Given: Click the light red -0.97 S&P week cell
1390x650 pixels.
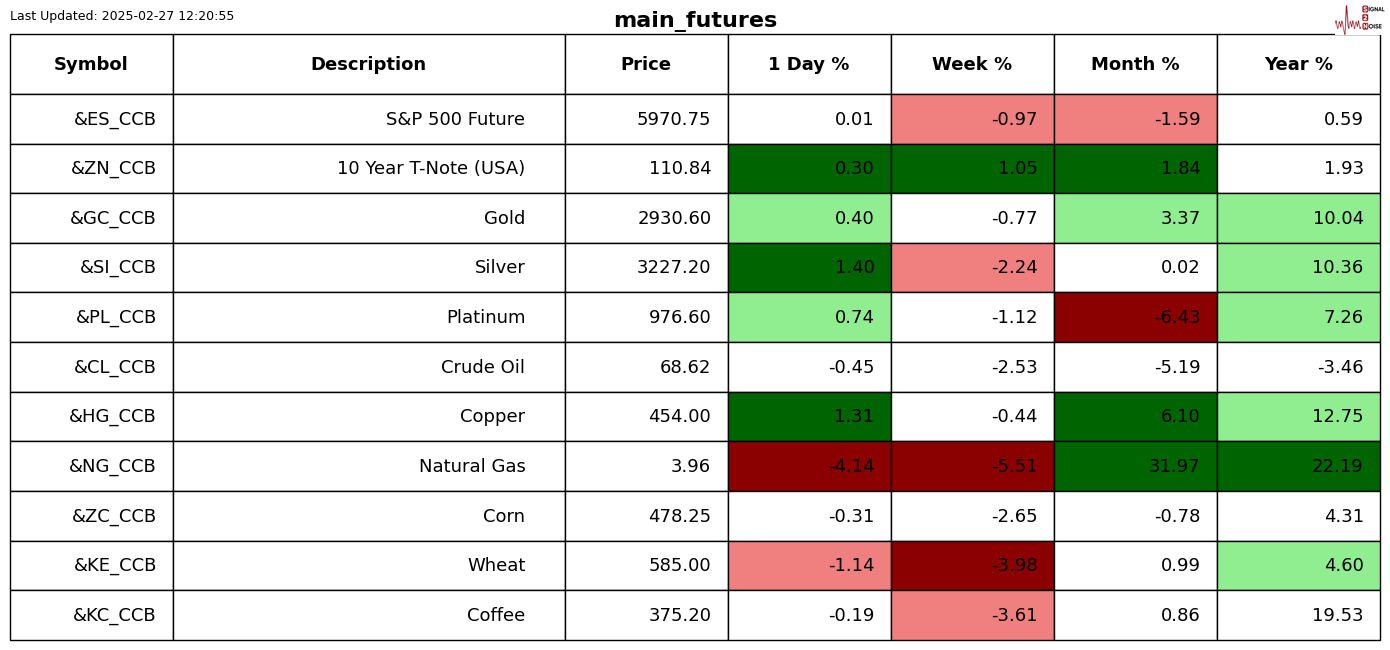Looking at the screenshot, I should point(972,119).
